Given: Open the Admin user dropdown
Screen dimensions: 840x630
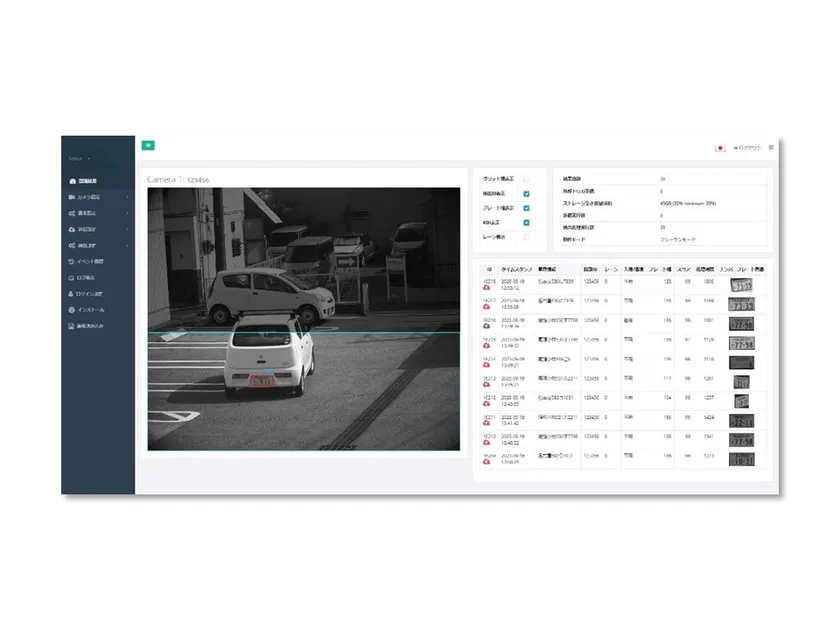Looking at the screenshot, I should coord(79,159).
